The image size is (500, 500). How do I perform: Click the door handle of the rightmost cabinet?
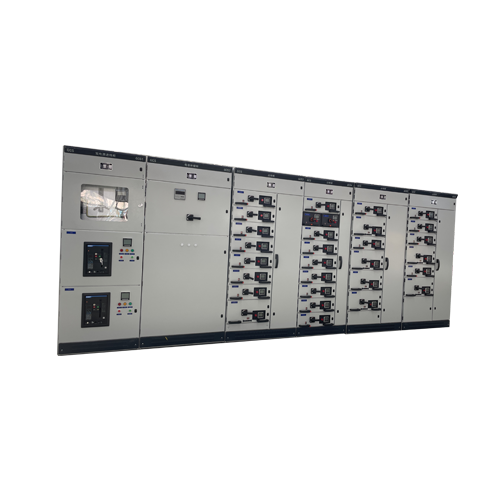point(438,264)
